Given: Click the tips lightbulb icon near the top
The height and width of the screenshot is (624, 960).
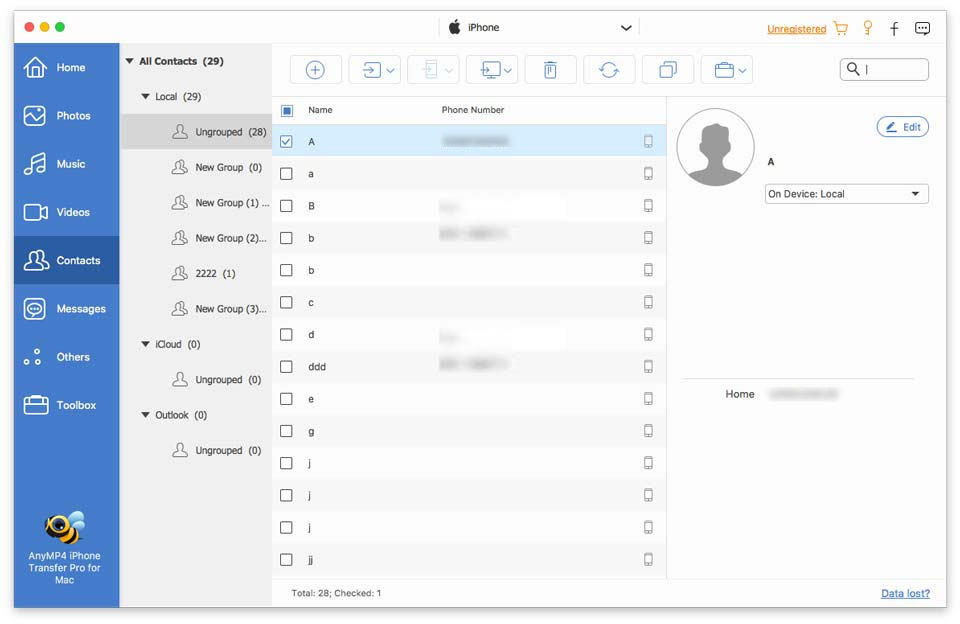Looking at the screenshot, I should (867, 28).
